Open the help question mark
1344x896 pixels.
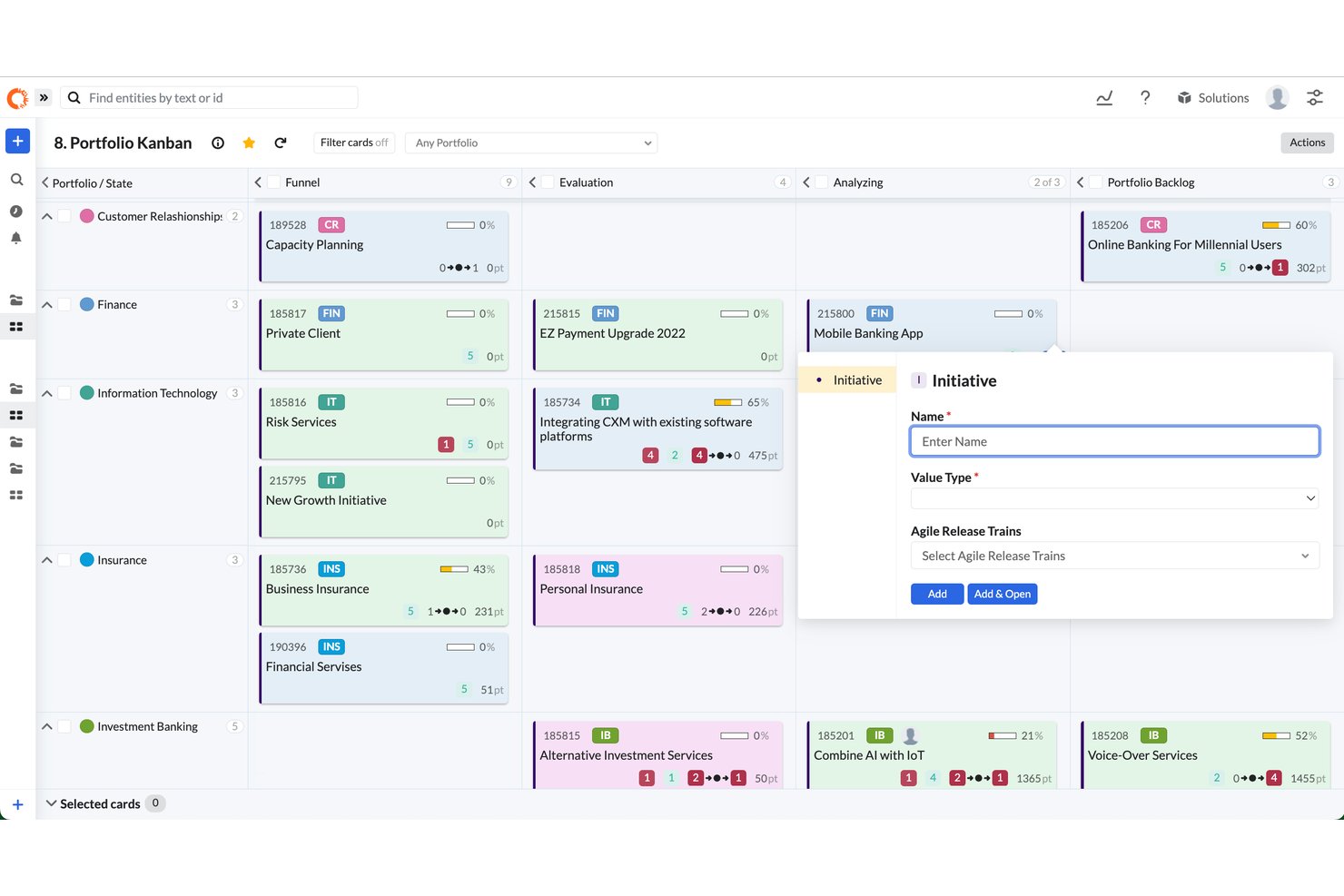coord(1145,98)
